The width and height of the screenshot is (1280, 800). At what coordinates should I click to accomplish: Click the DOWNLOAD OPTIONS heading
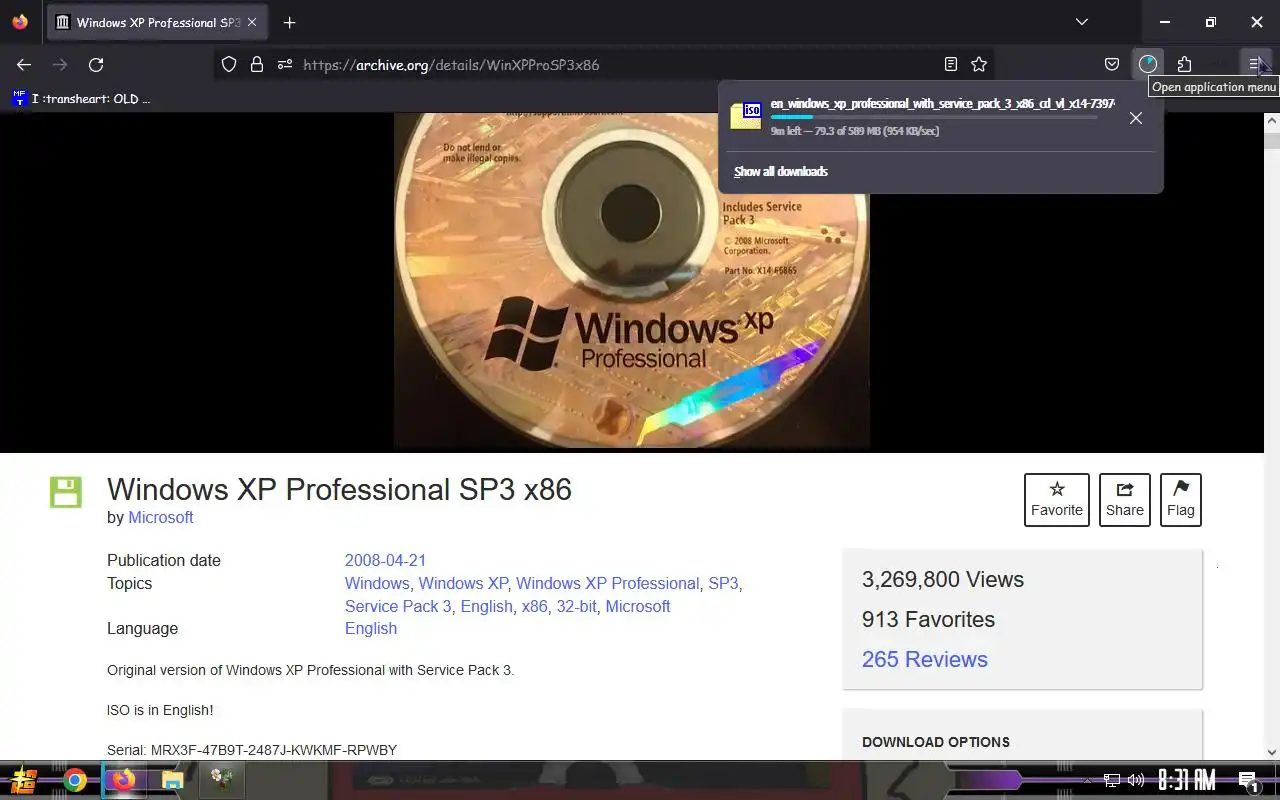[x=936, y=742]
